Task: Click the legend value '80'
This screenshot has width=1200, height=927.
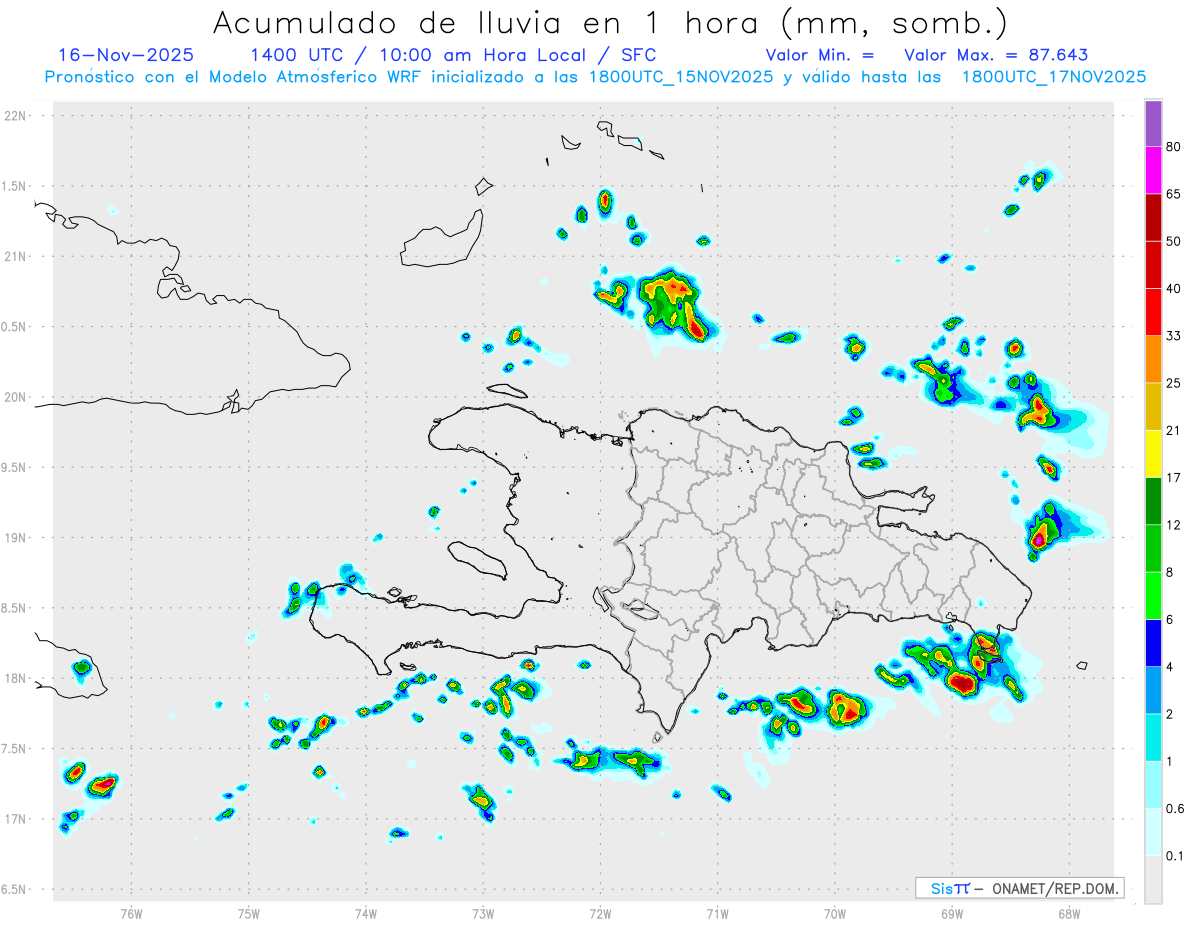Action: (1174, 147)
